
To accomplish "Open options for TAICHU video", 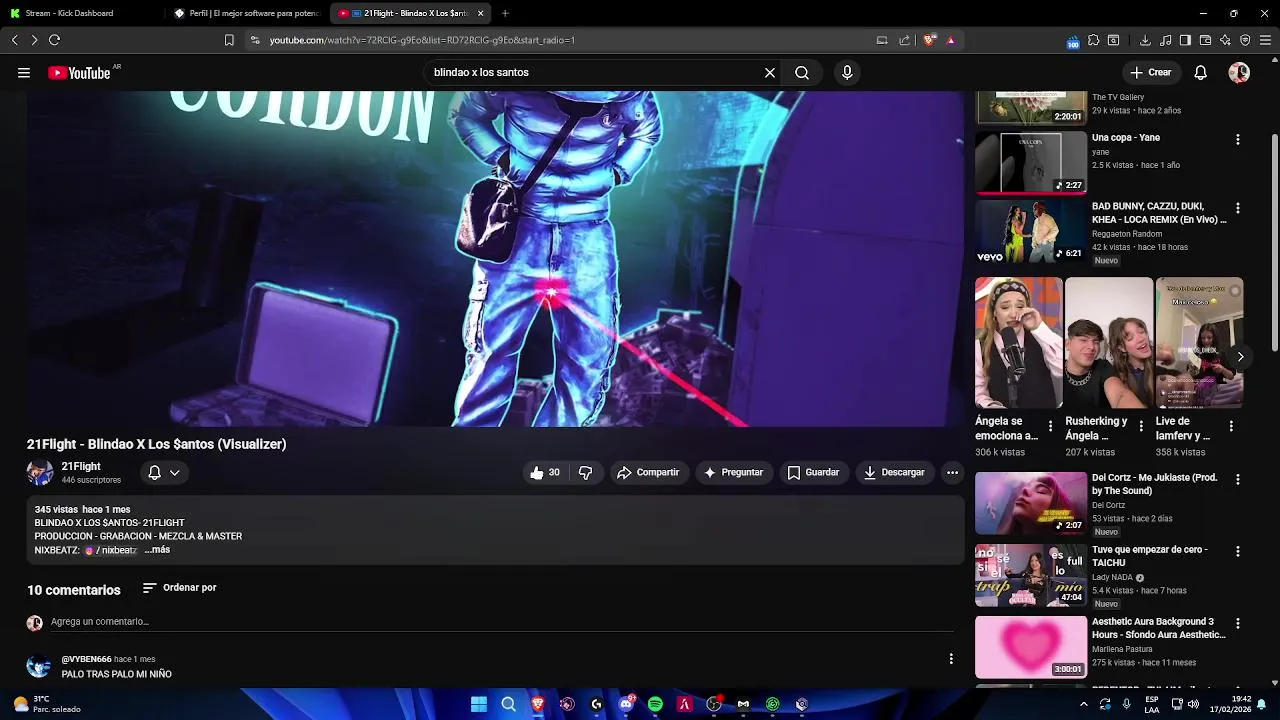I will [x=1238, y=552].
